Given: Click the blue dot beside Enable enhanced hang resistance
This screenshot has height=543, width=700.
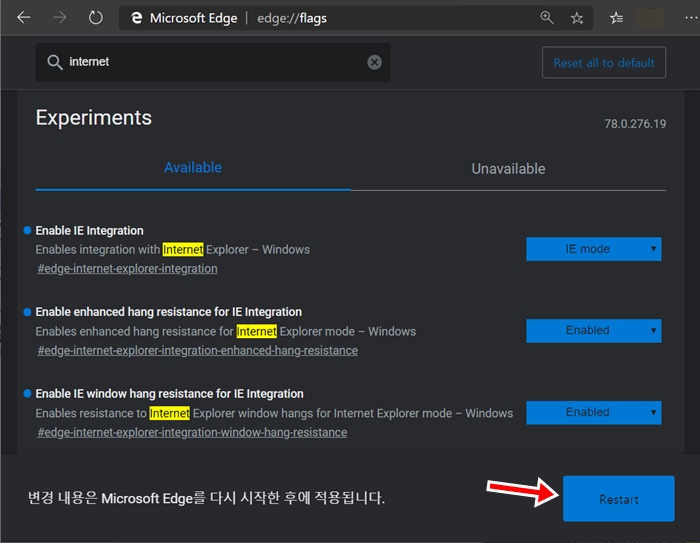Looking at the screenshot, I should pyautogui.click(x=27, y=312).
